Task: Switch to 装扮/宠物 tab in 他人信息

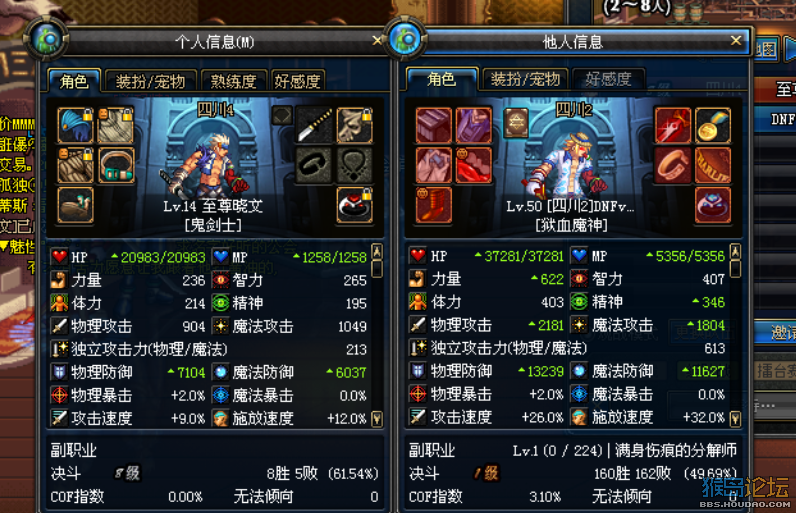Action: point(525,79)
